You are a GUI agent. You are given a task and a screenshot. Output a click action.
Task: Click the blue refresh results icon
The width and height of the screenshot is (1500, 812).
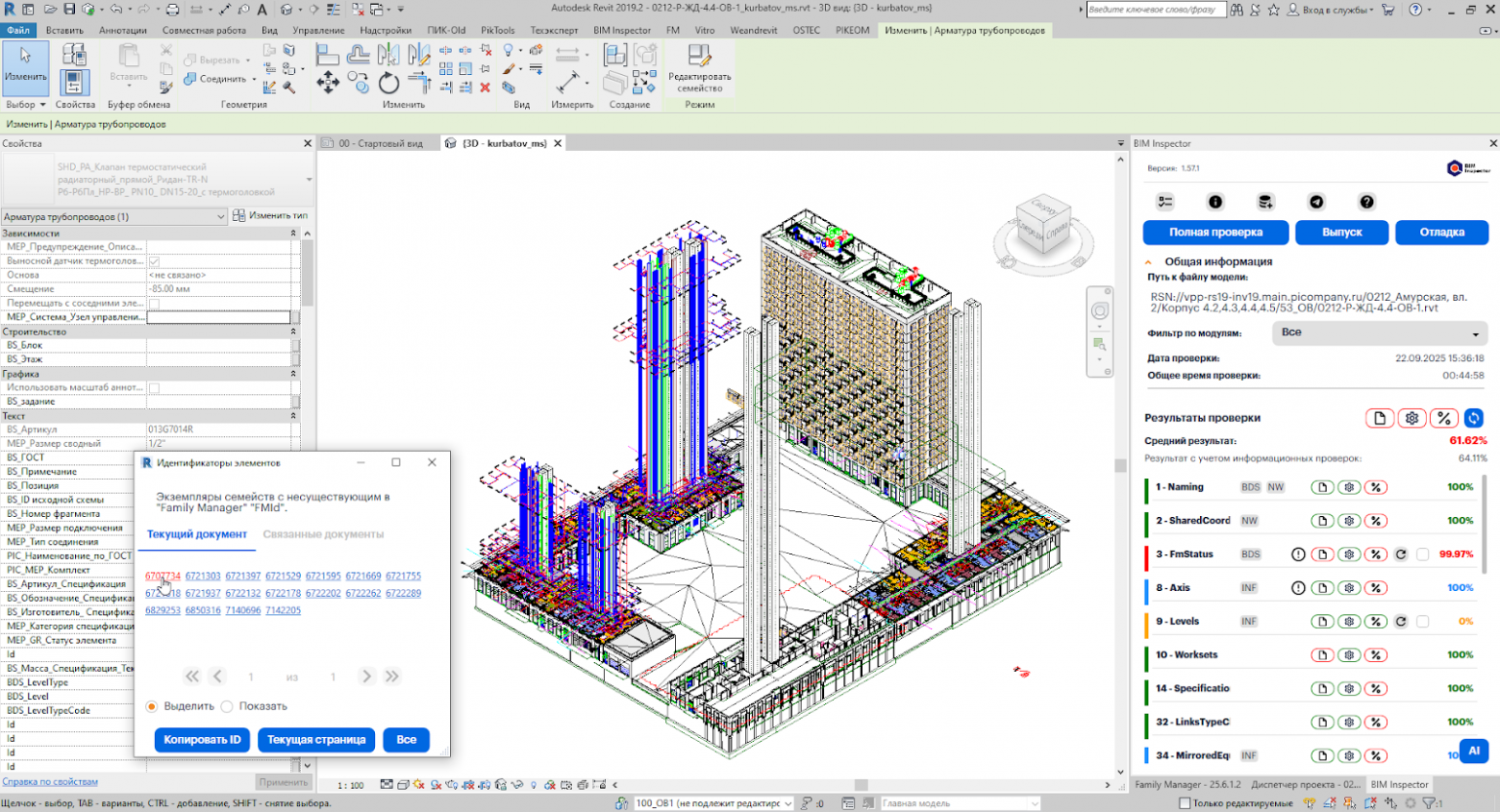point(1473,418)
